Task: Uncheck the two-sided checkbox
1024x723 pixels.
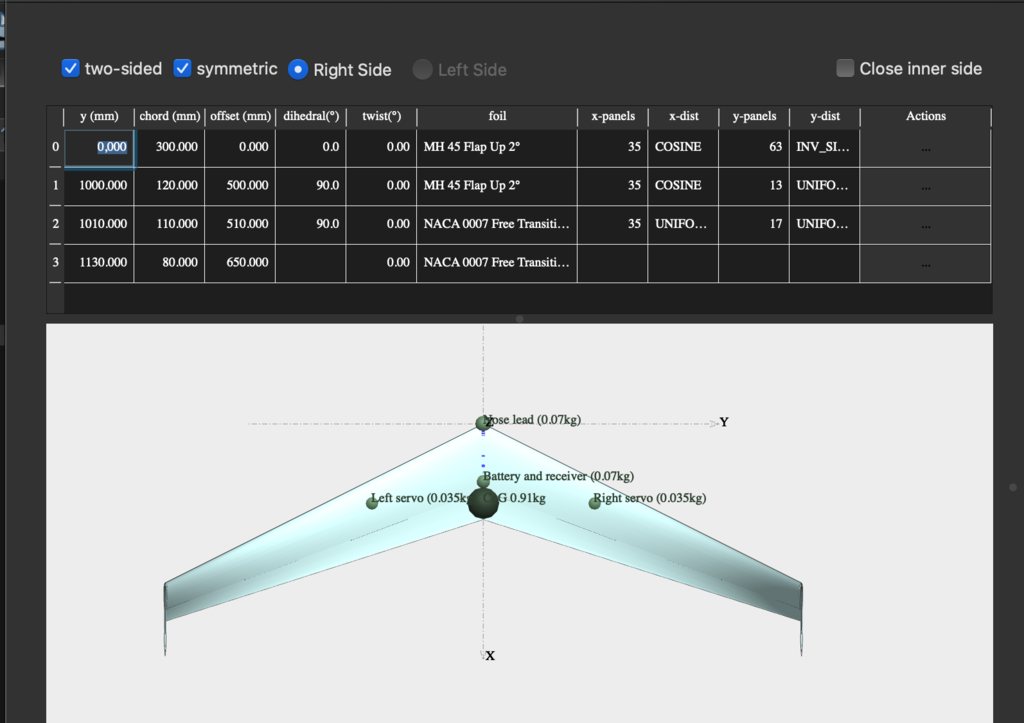Action: [x=71, y=68]
